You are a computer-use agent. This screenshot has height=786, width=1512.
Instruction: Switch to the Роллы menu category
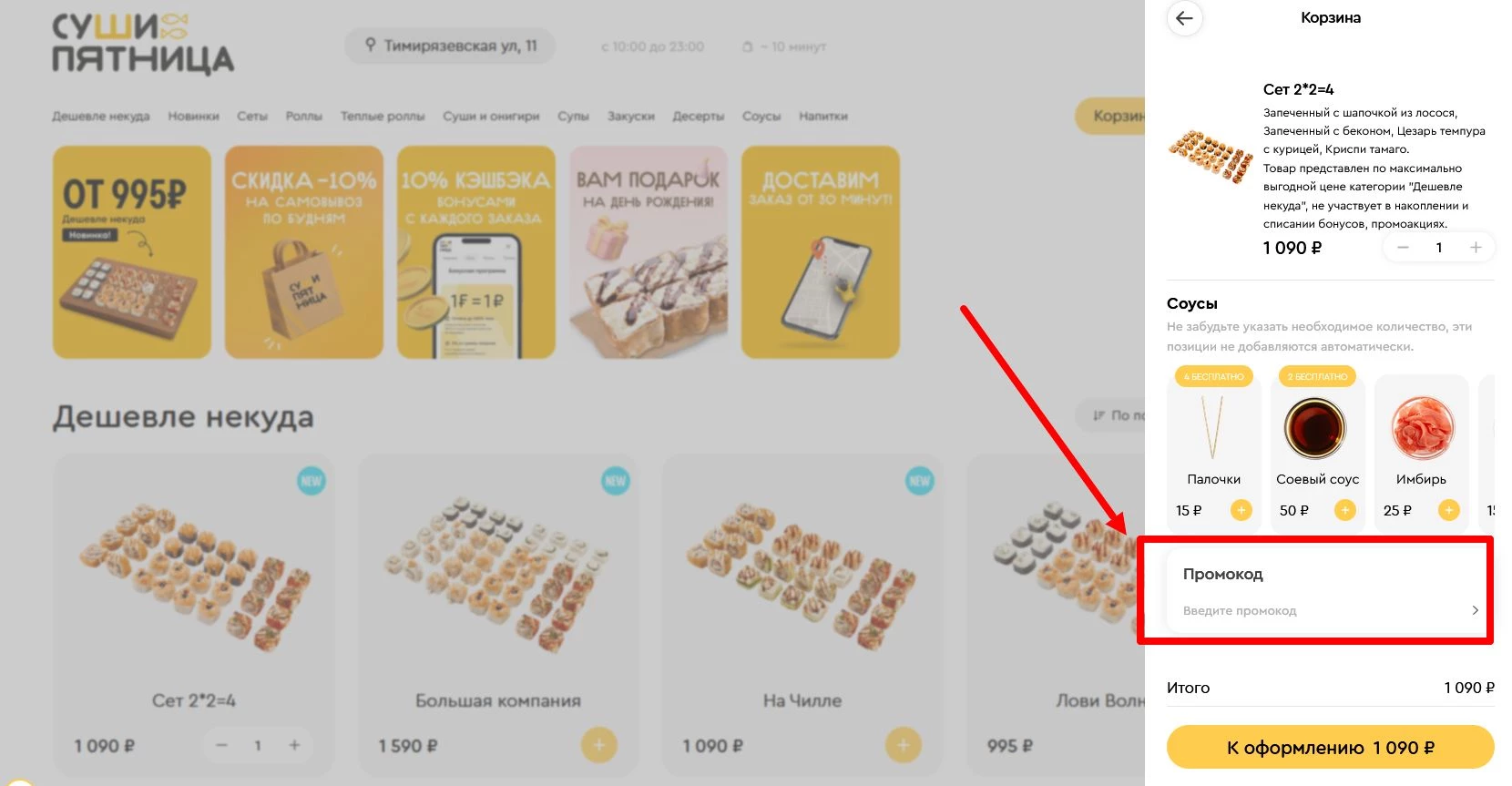click(x=303, y=117)
